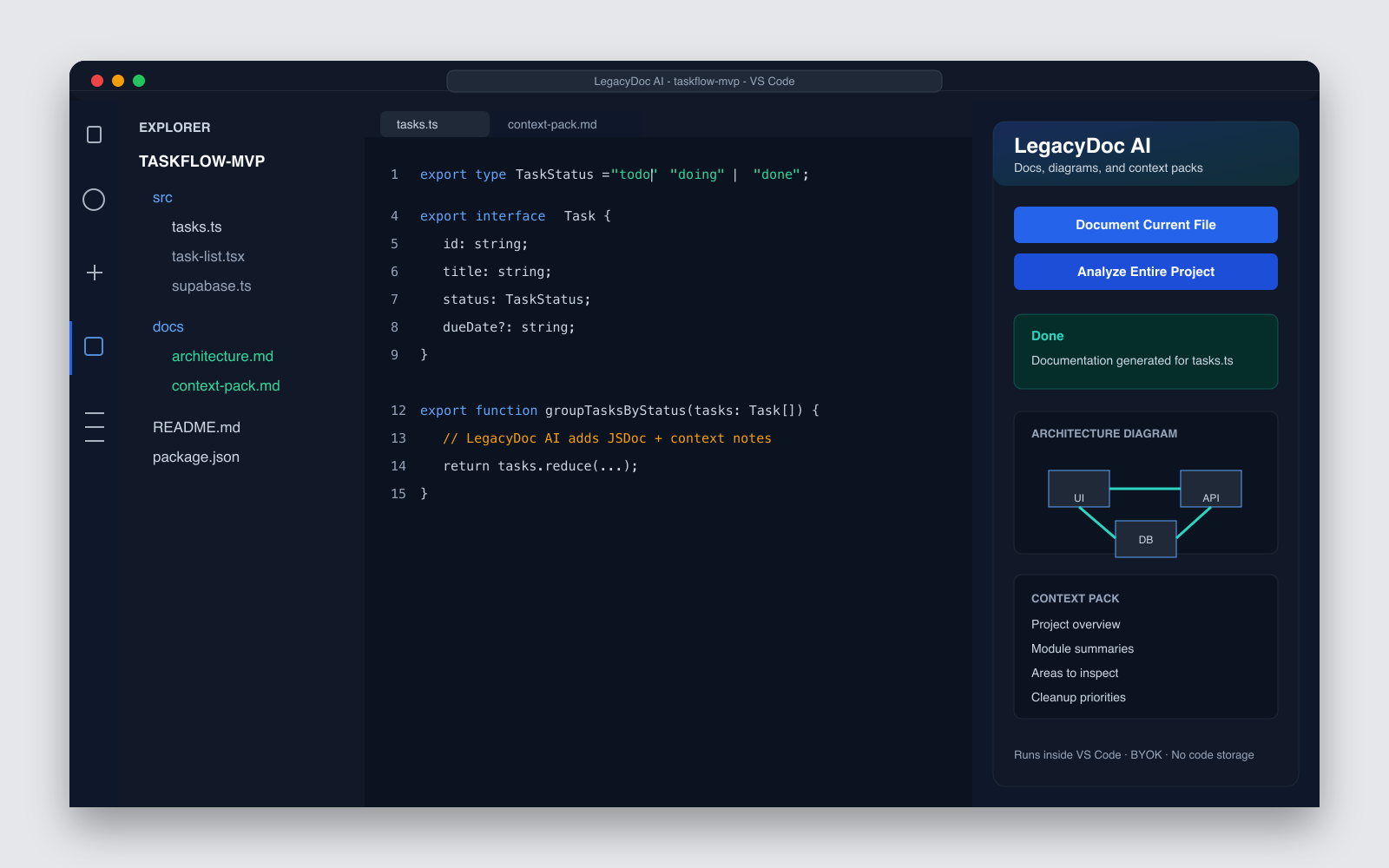Switch to the context-pack.md editor tab

coord(552,124)
